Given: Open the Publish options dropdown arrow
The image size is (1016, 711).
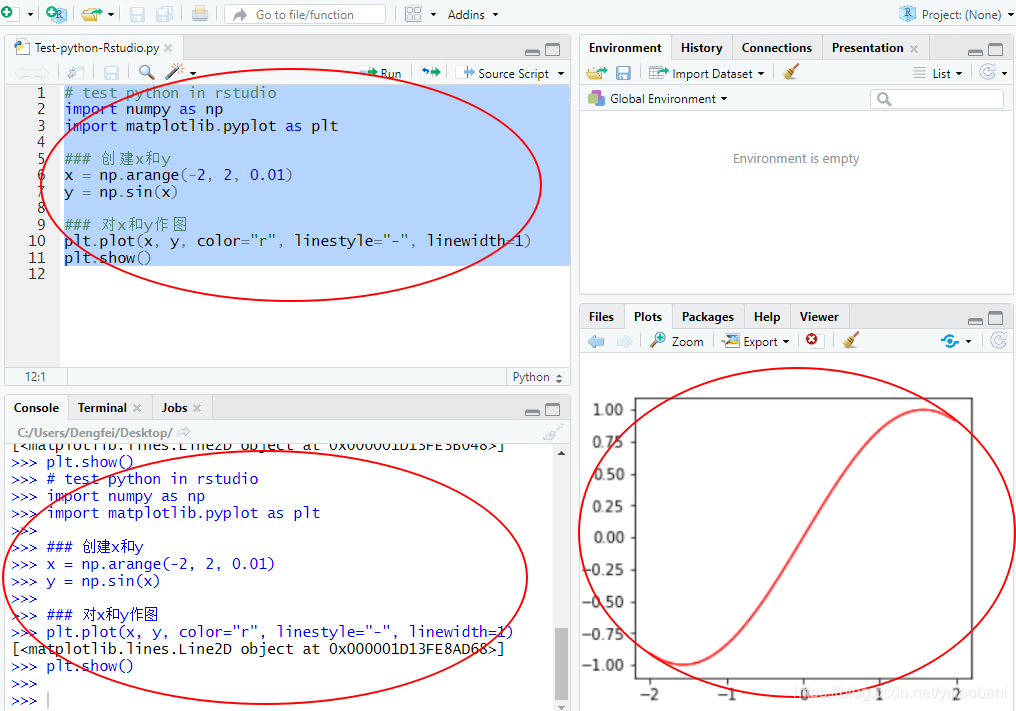Looking at the screenshot, I should 969,341.
